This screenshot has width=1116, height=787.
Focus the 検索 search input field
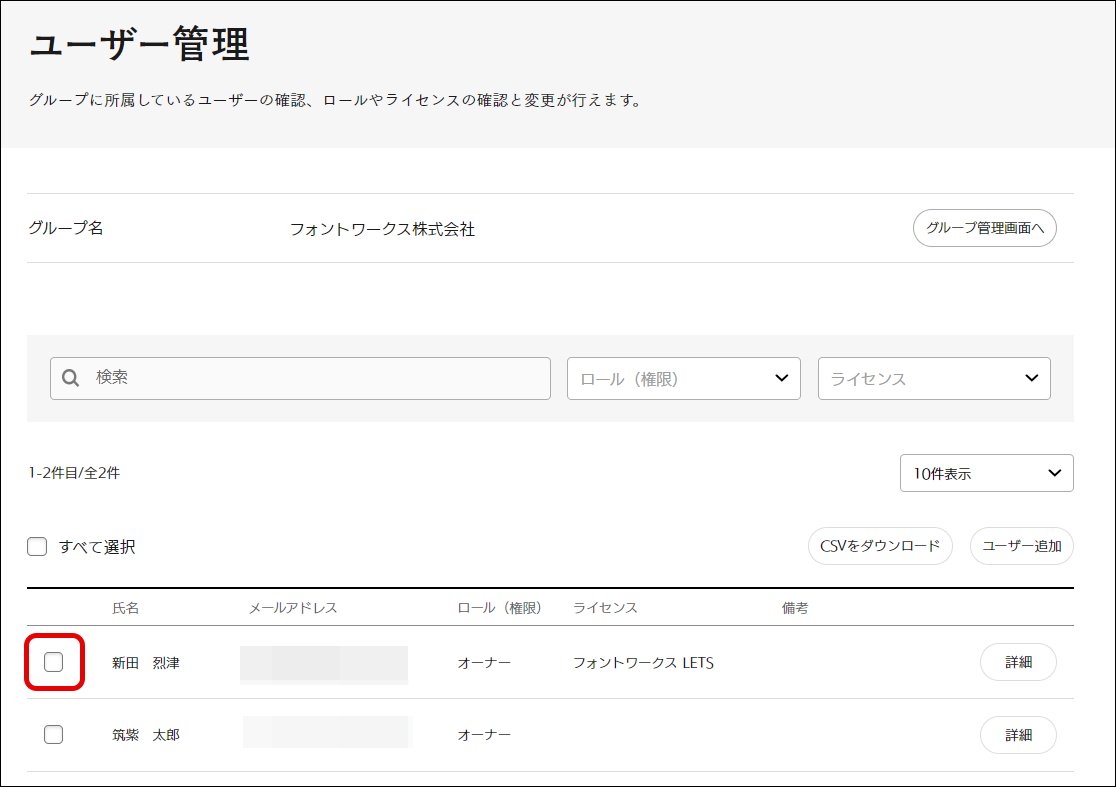tap(310, 379)
